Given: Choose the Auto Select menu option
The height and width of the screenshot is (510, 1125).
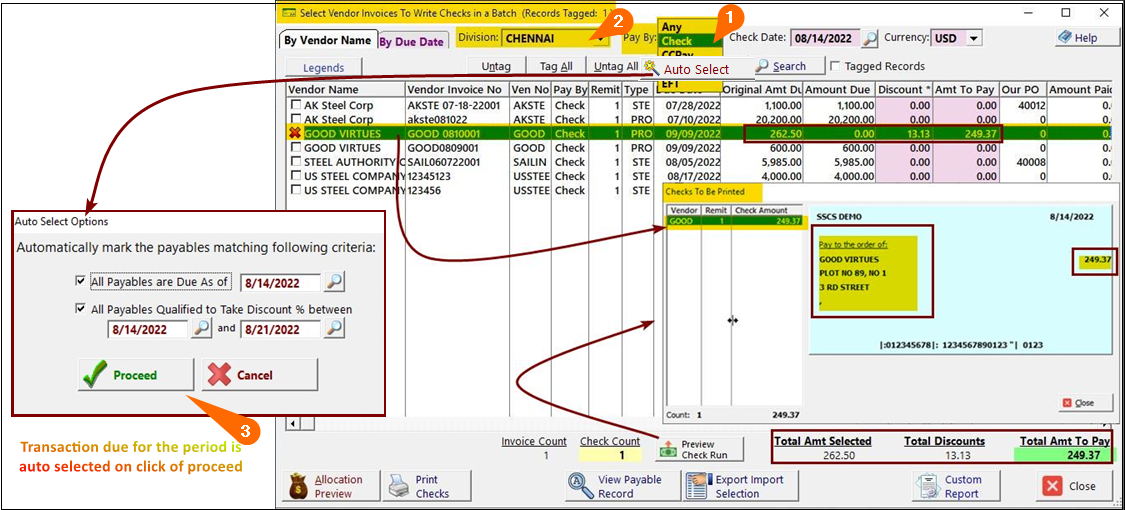Looking at the screenshot, I should (696, 69).
